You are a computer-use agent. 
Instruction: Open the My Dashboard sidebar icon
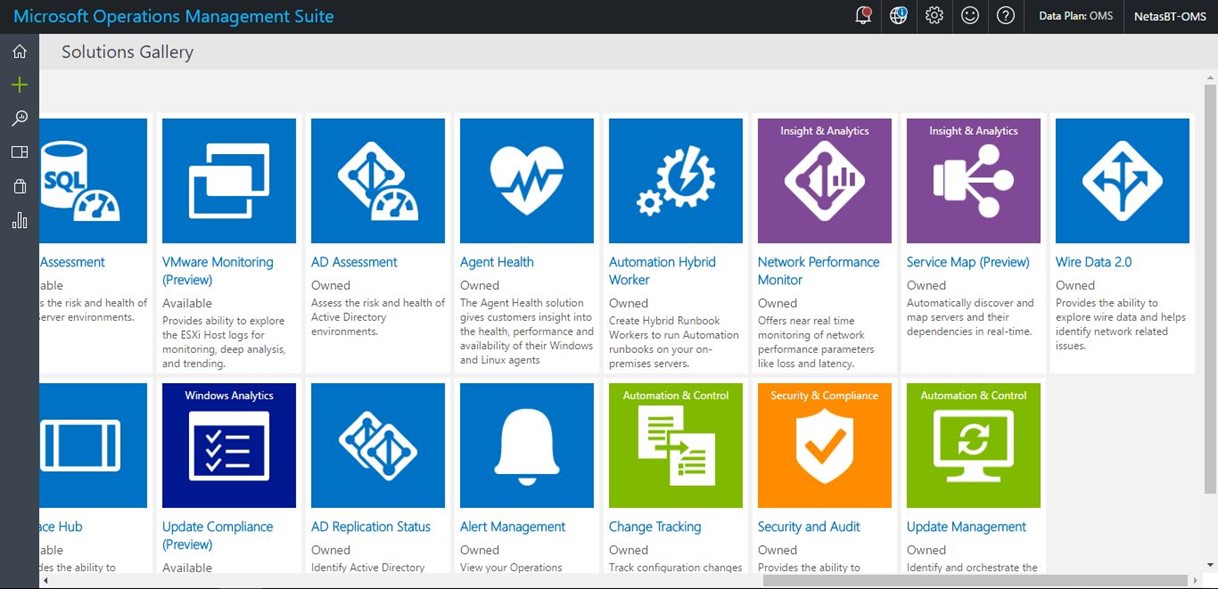19,152
